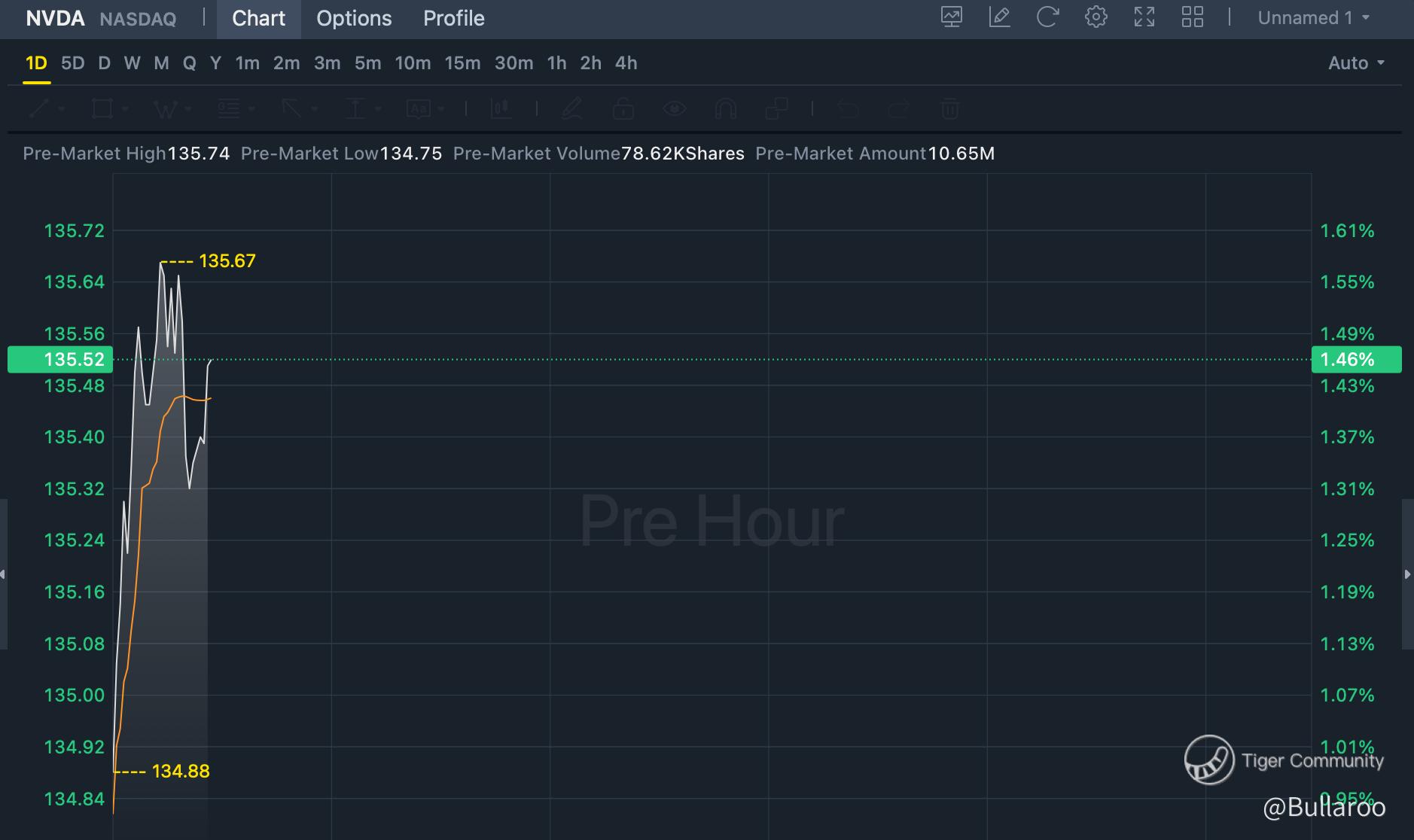Select the yearly Y timeframe
The width and height of the screenshot is (1414, 840).
pyautogui.click(x=215, y=63)
